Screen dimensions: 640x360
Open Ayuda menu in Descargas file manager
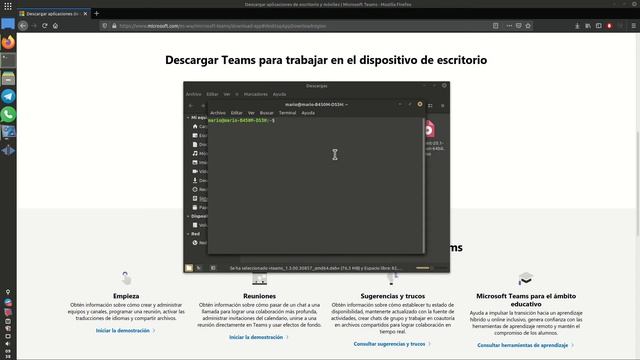click(x=279, y=94)
